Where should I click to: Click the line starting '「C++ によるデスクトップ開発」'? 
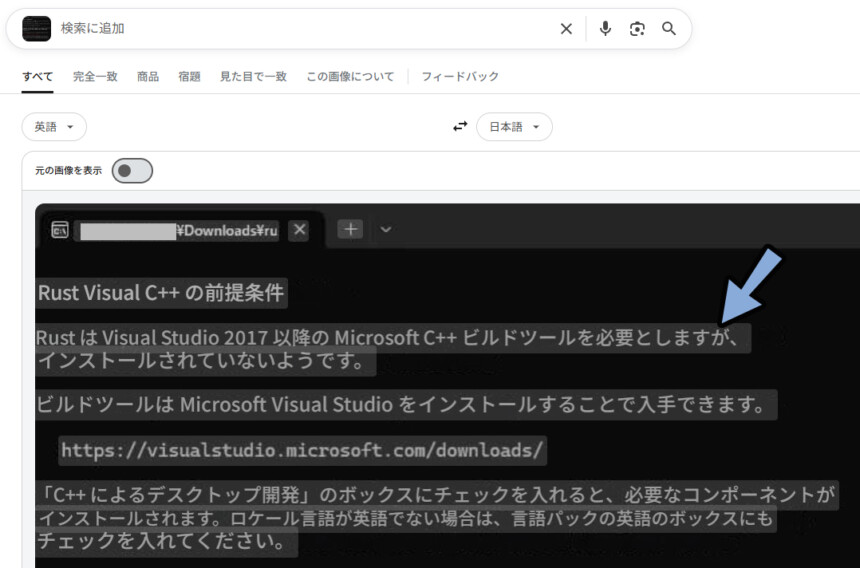437,495
